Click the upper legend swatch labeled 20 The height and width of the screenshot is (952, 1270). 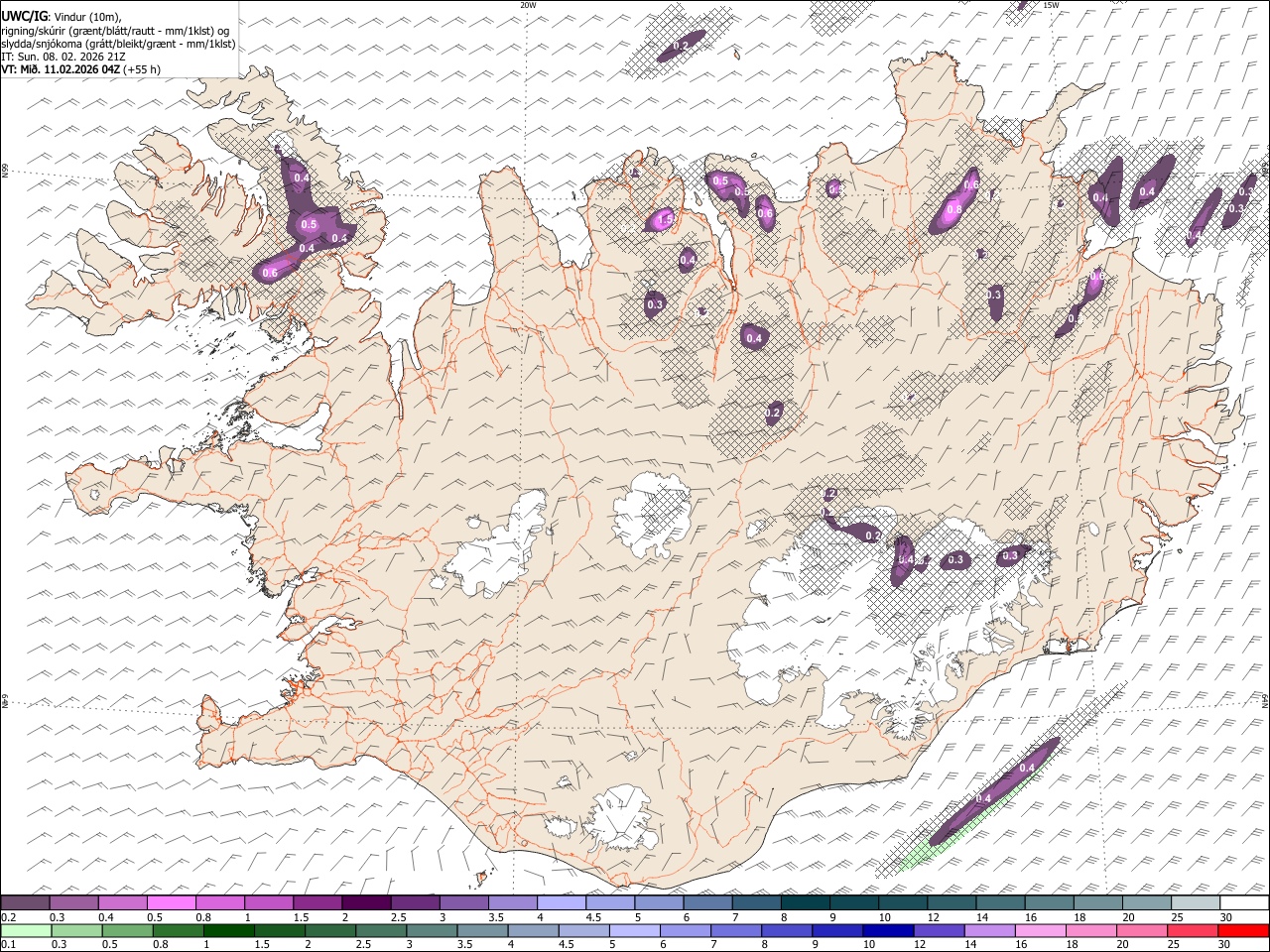point(1146,902)
